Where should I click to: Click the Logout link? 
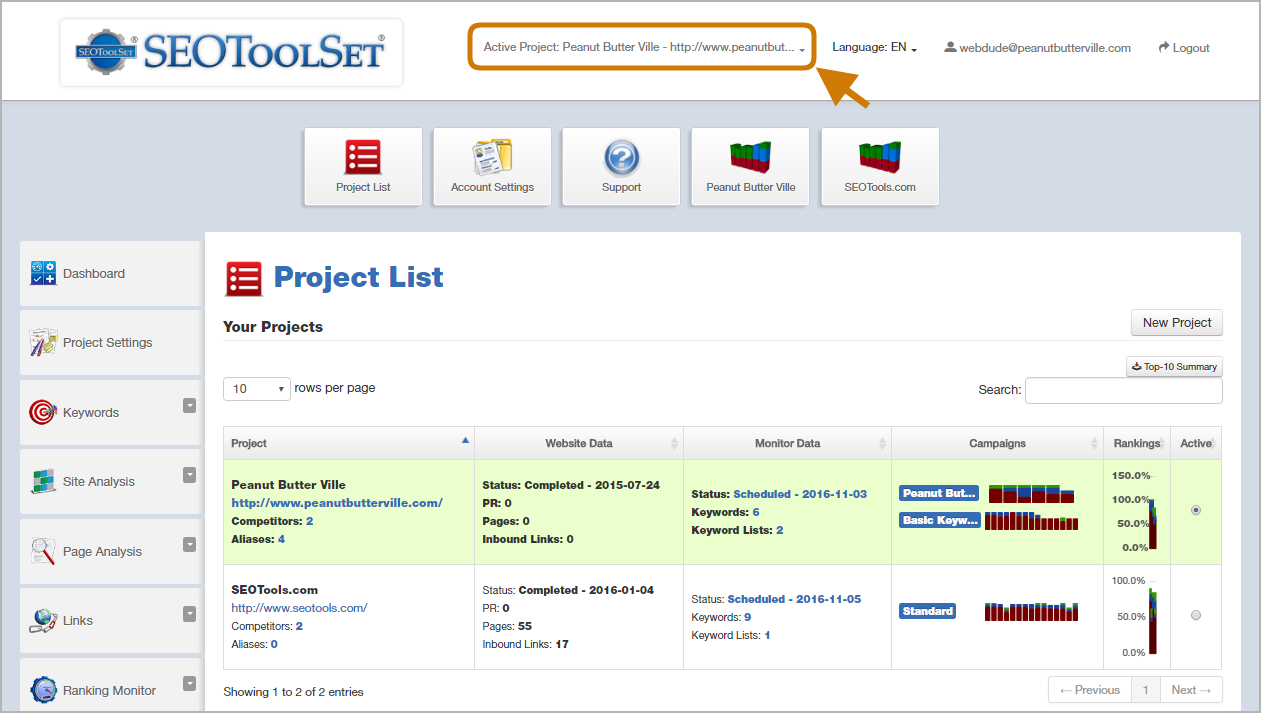tap(1184, 47)
